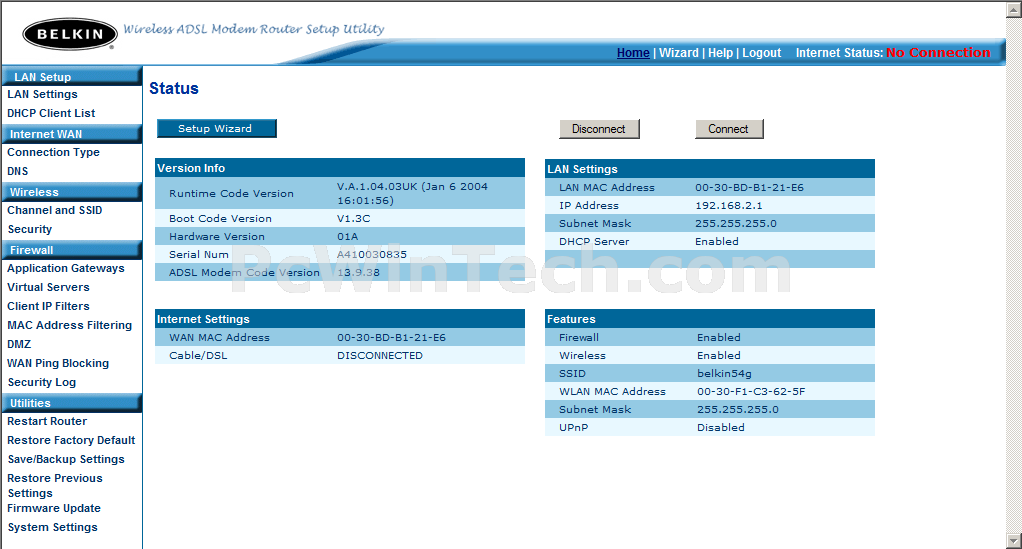
Task: Click the Features table header
Action: click(710, 319)
